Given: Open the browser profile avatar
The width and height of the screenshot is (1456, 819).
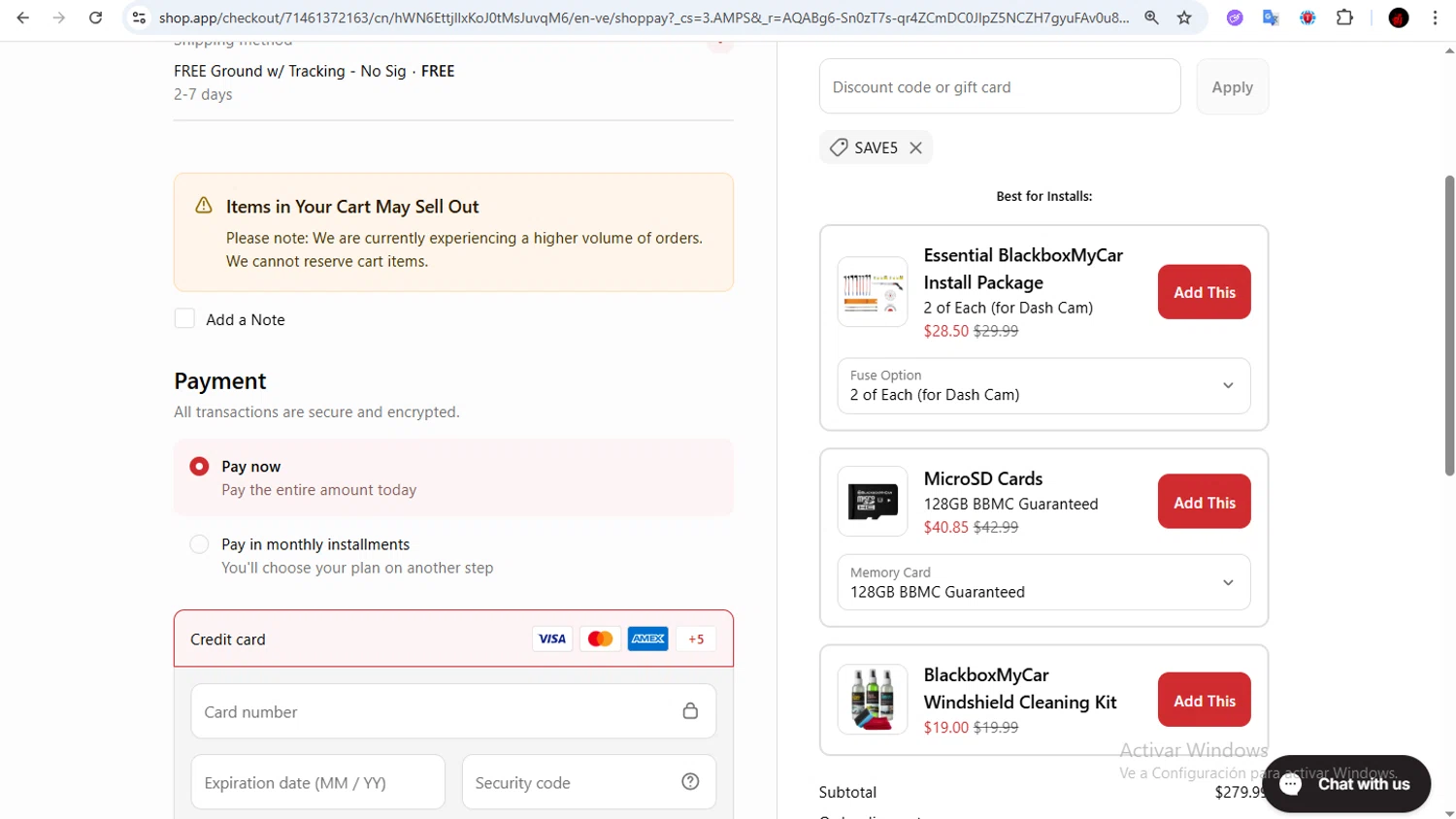Looking at the screenshot, I should [x=1399, y=17].
